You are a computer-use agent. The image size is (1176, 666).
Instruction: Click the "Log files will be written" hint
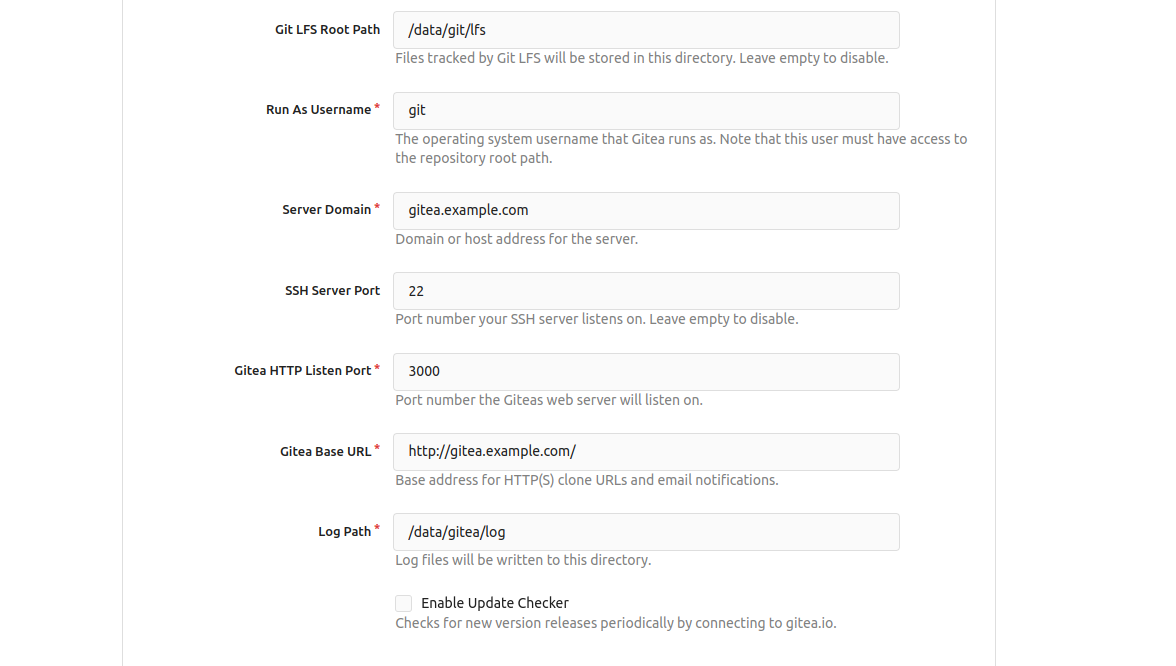coord(523,560)
